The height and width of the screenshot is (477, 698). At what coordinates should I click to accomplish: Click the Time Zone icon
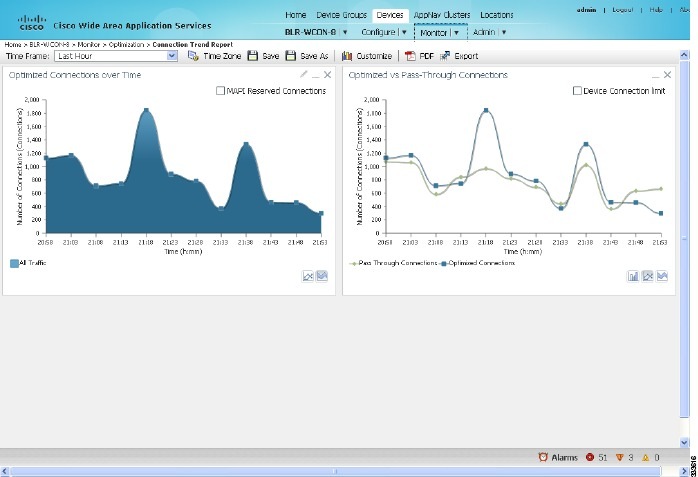(193, 56)
